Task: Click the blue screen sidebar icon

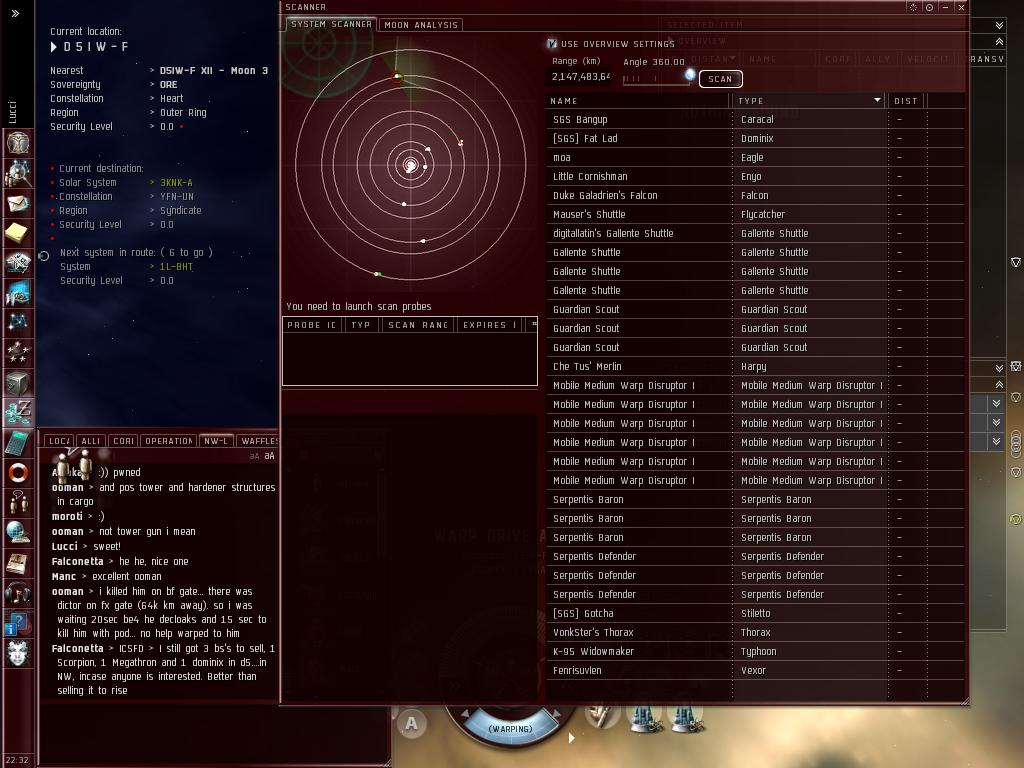Action: 18,293
